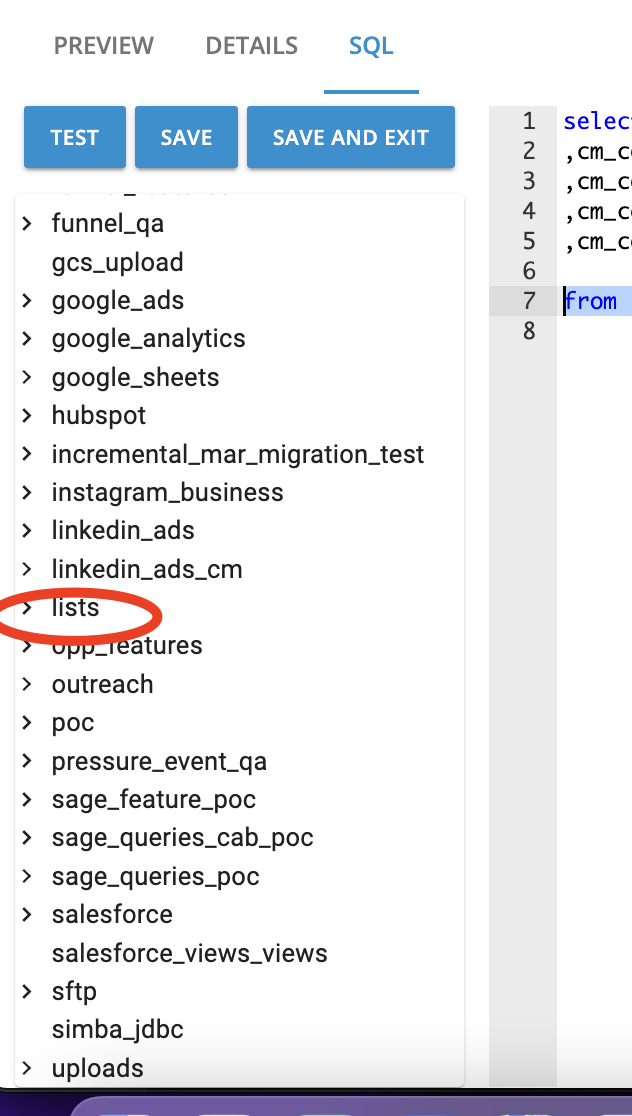Expand the pressure_event_qa chevron
Screen dimensions: 632x1116
[27, 761]
